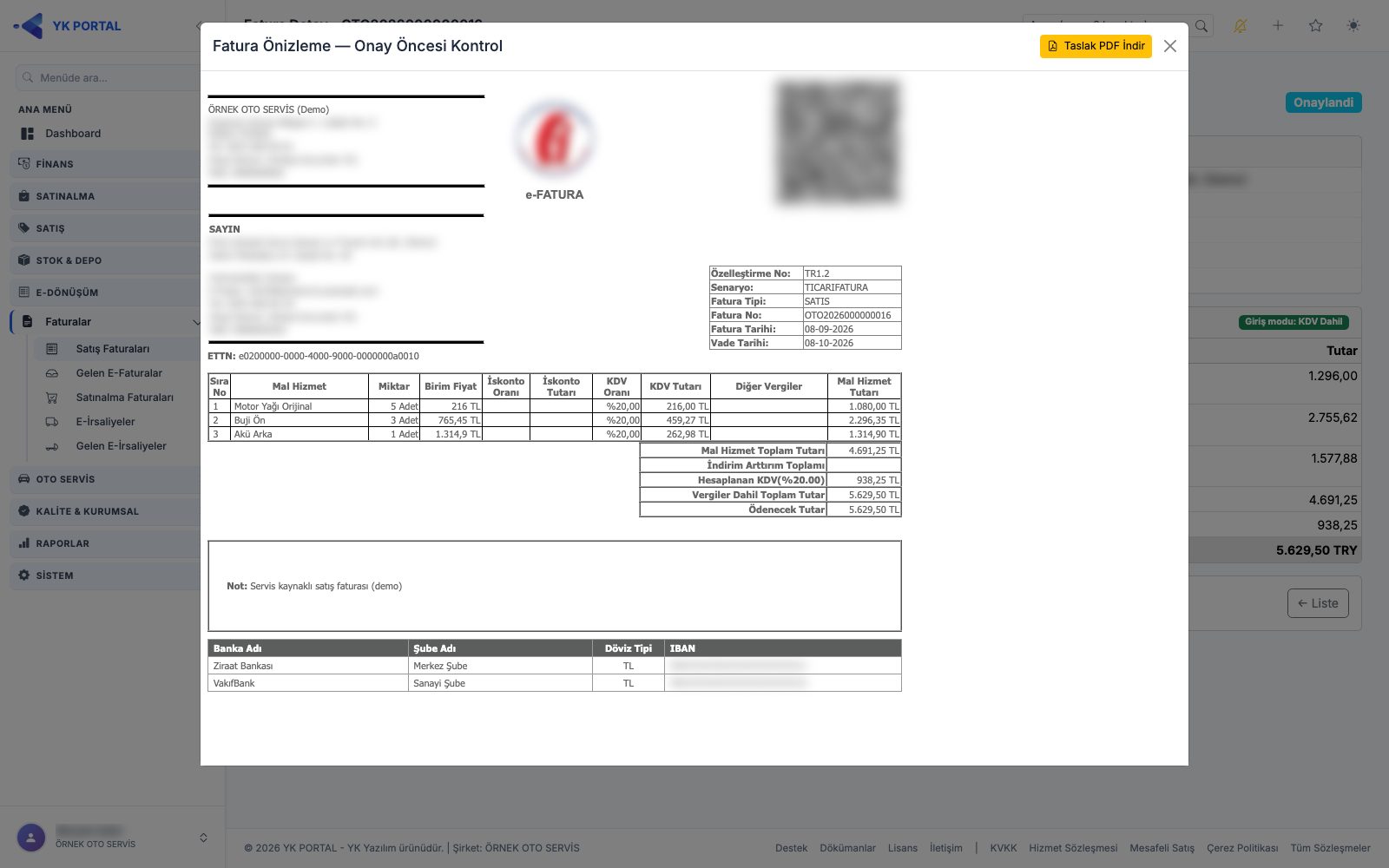This screenshot has width=1389, height=868.
Task: Download draft PDF via Taslak PDF İndir
Action: coord(1096,46)
